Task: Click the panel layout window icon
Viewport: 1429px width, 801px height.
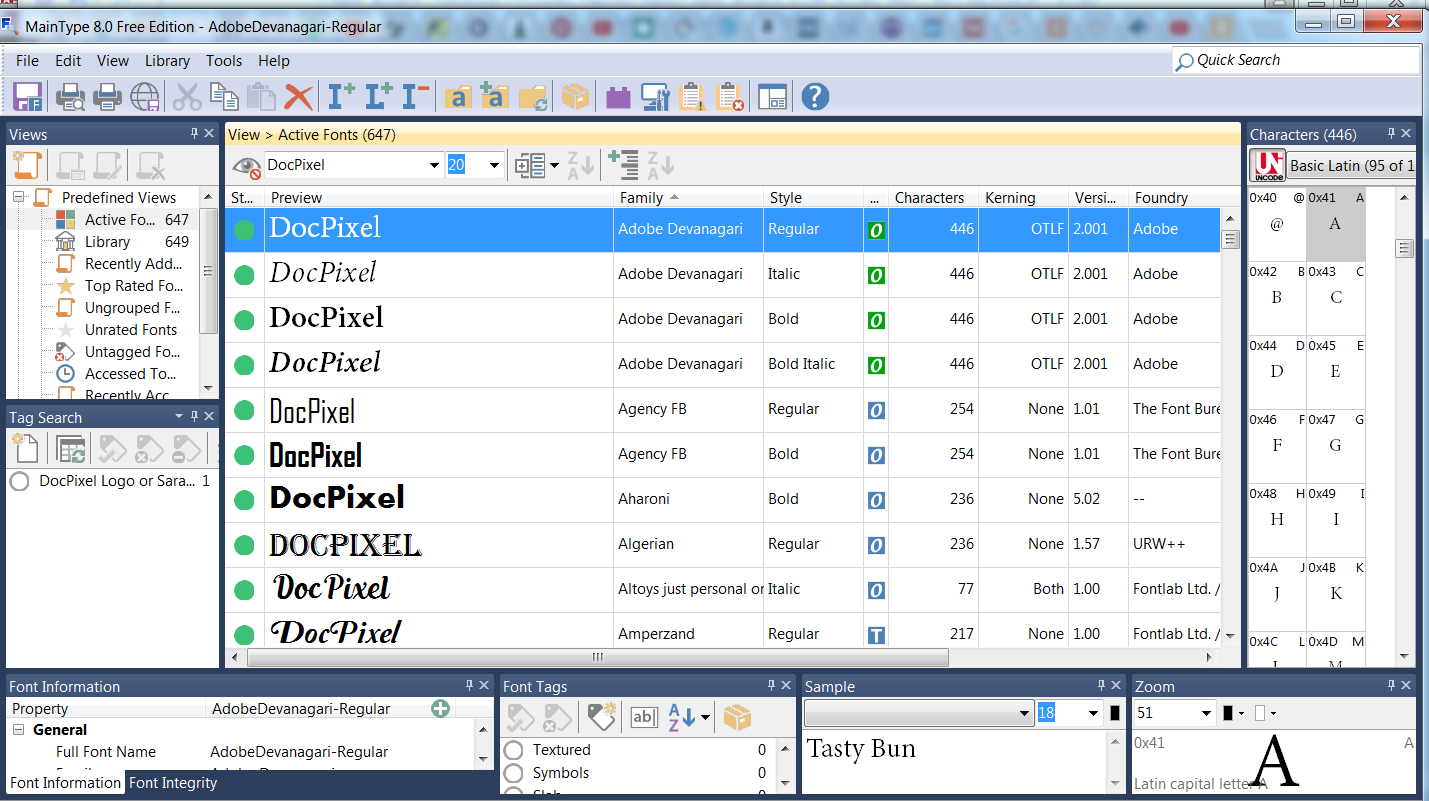Action: pyautogui.click(x=772, y=97)
